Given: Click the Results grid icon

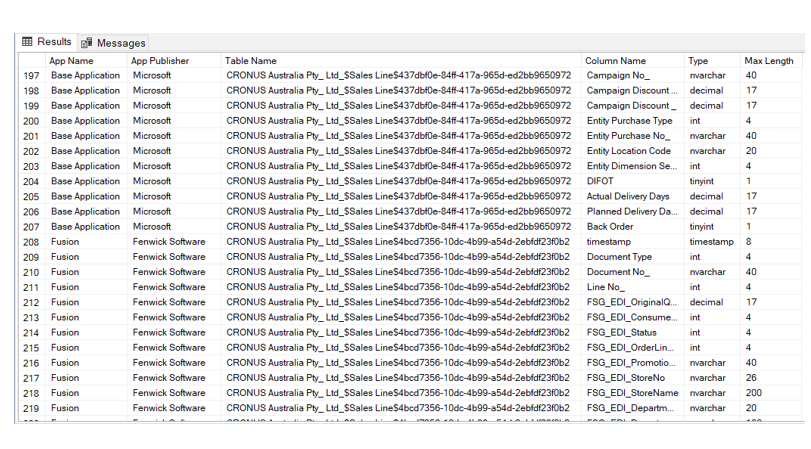Looking at the screenshot, I should click(27, 42).
